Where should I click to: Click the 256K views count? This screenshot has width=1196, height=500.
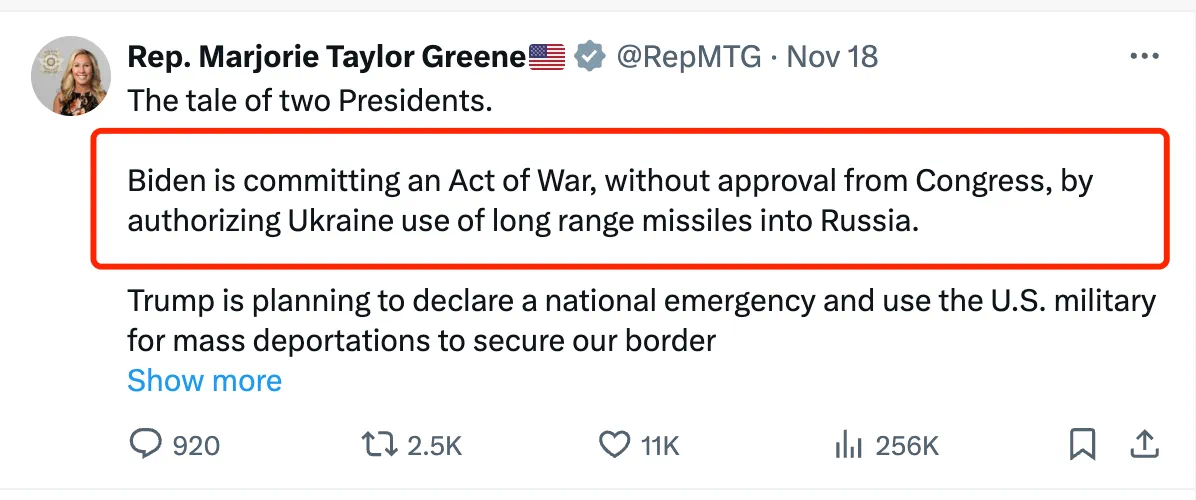click(907, 446)
